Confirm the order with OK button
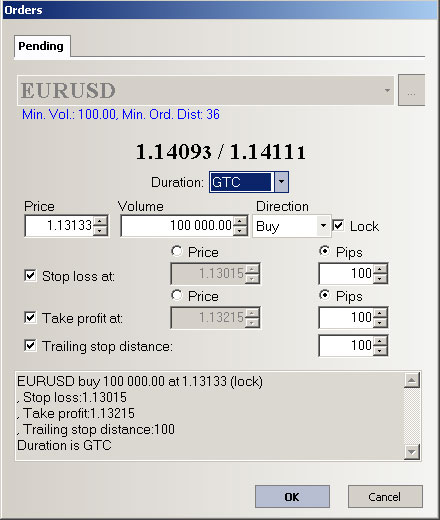The image size is (440, 520). 292,497
